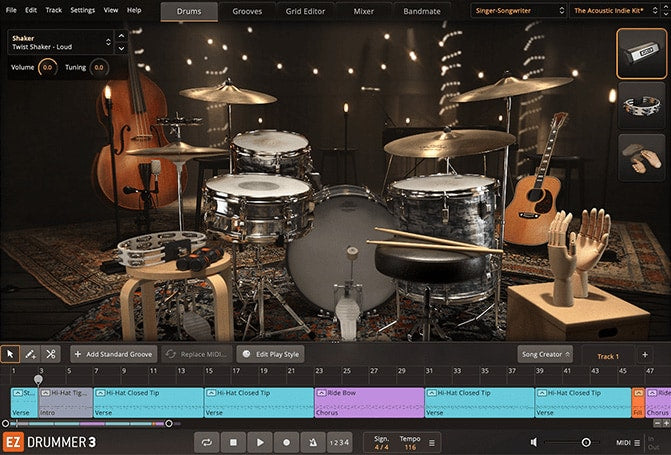671x455 pixels.
Task: Click the Edit Play Style button
Action: [x=270, y=354]
